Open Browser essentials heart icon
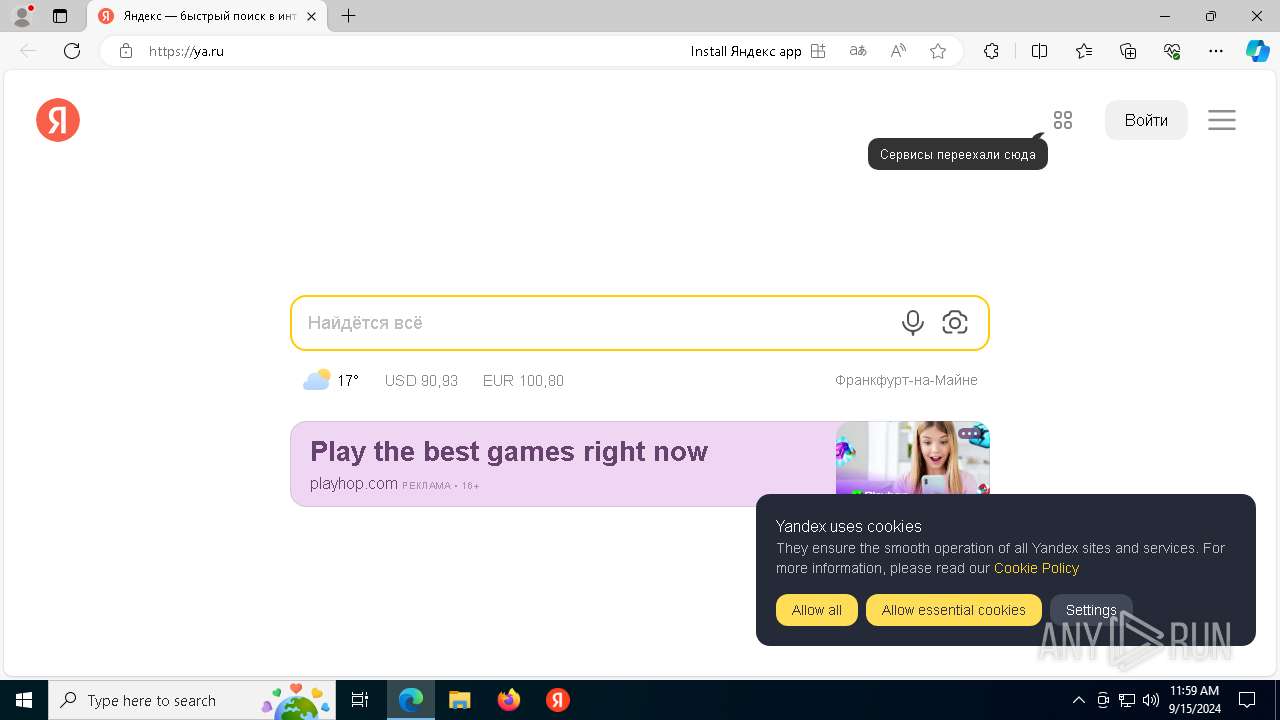The height and width of the screenshot is (720, 1280). coord(1172,51)
